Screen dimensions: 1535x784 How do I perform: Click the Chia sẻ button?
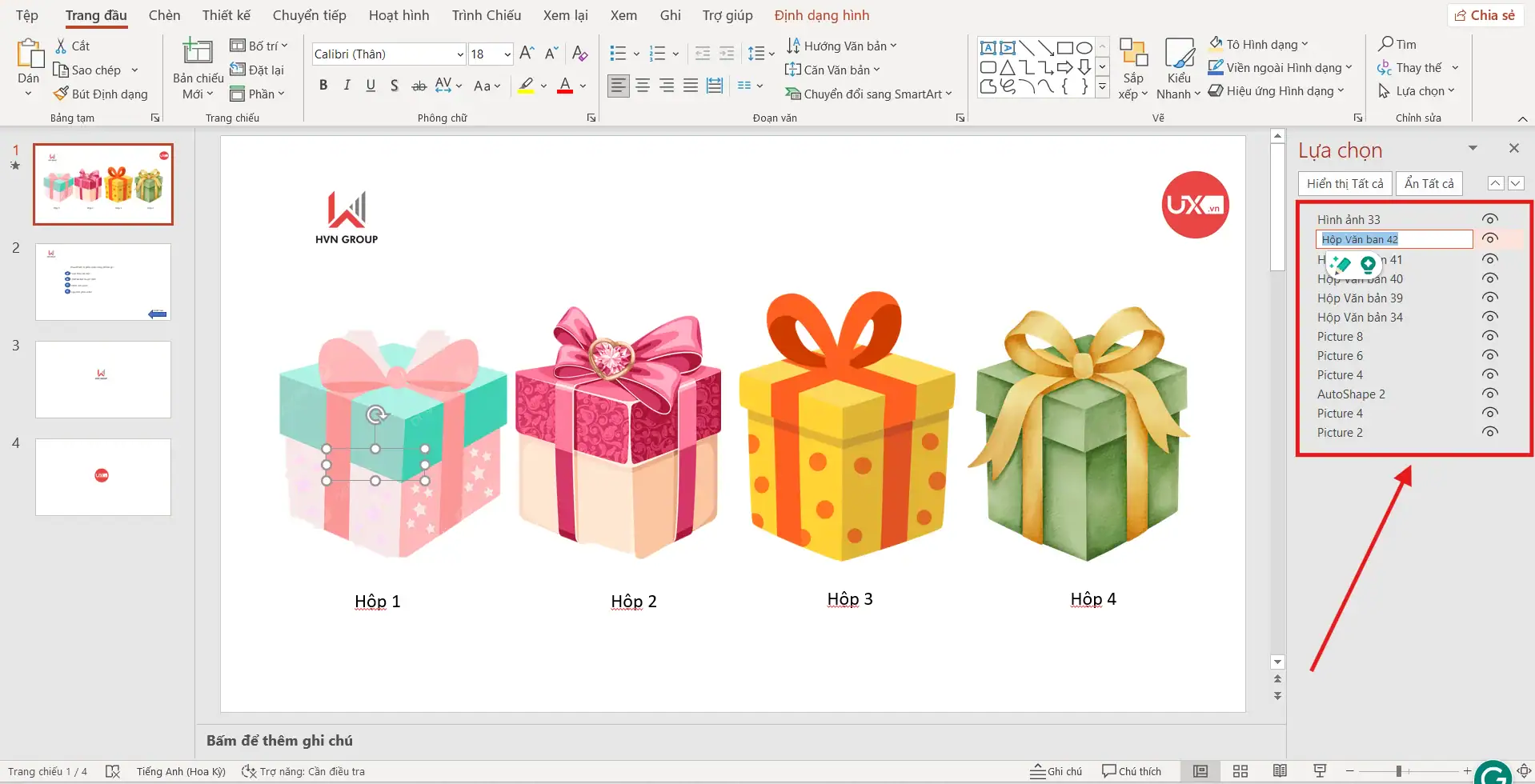[x=1485, y=14]
